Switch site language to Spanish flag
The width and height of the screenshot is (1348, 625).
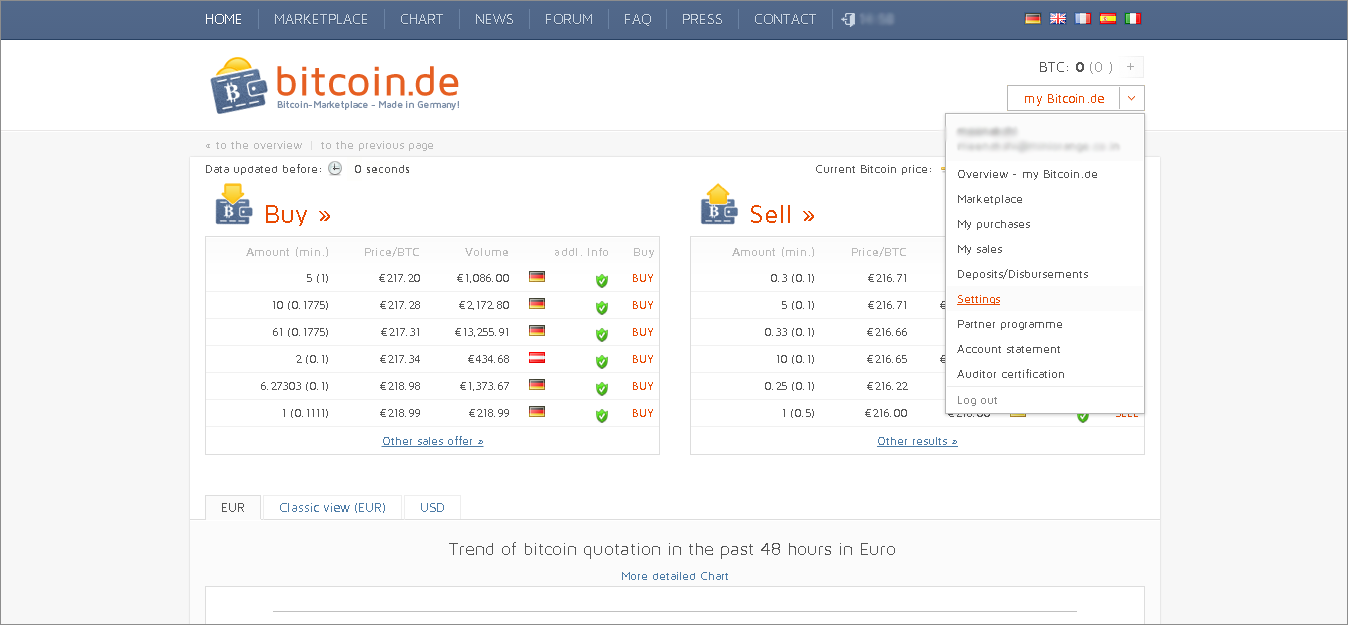[x=1108, y=18]
